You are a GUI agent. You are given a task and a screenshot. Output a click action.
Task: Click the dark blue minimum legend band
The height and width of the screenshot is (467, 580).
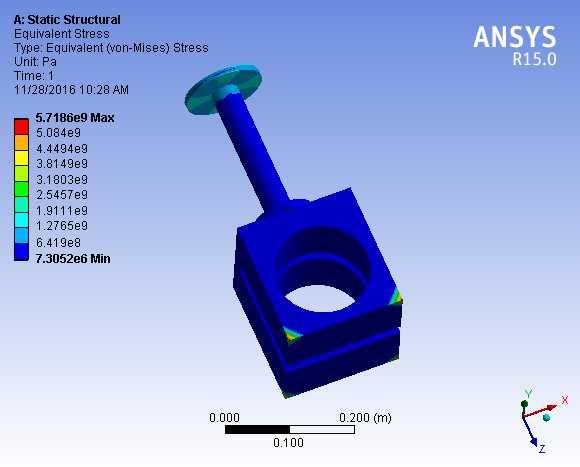click(21, 252)
